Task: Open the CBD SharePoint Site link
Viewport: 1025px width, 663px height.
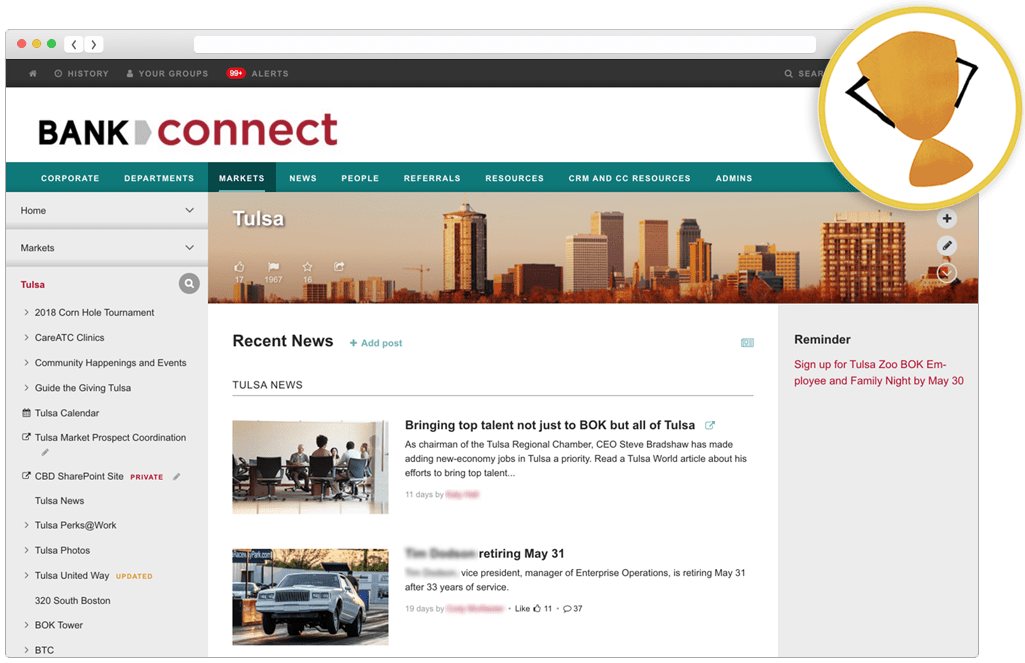Action: 79,477
